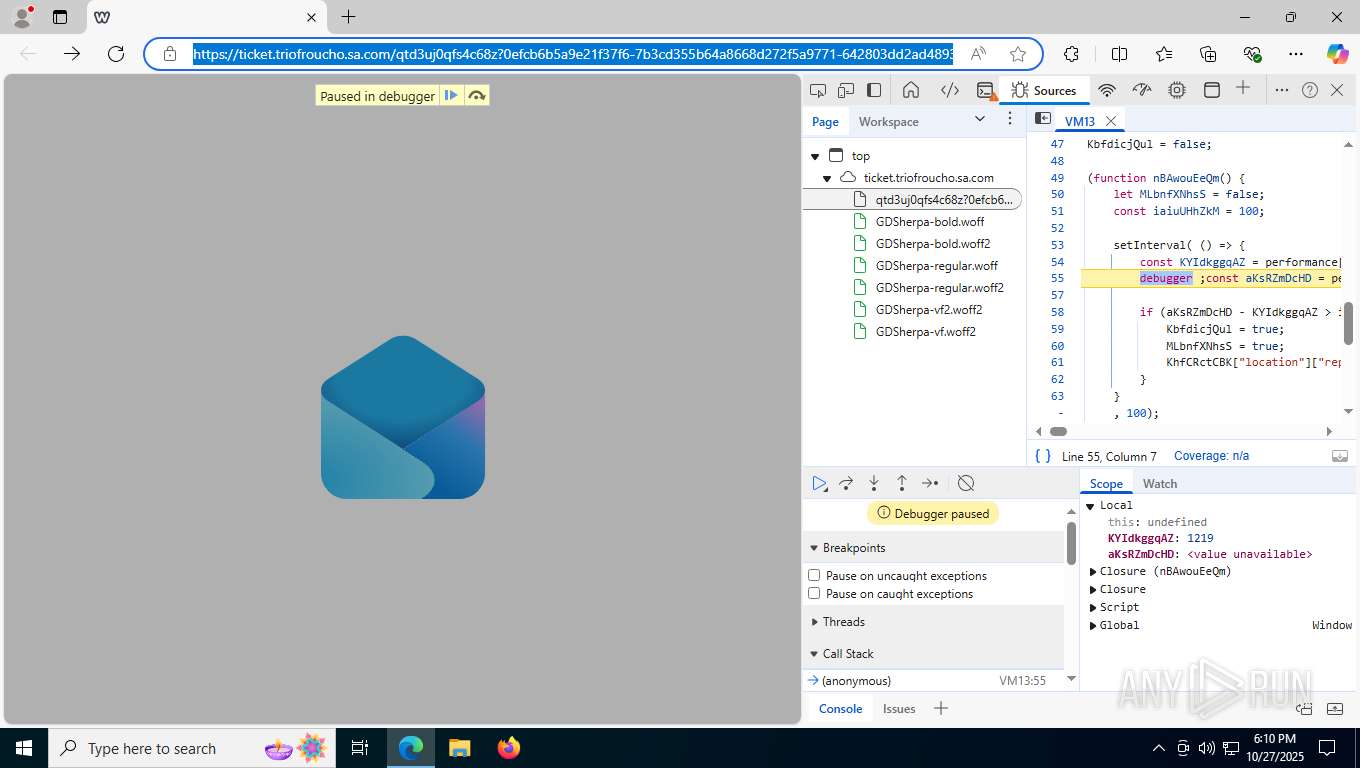Enable Pause on caught exceptions
Image resolution: width=1360 pixels, height=768 pixels.
[814, 593]
